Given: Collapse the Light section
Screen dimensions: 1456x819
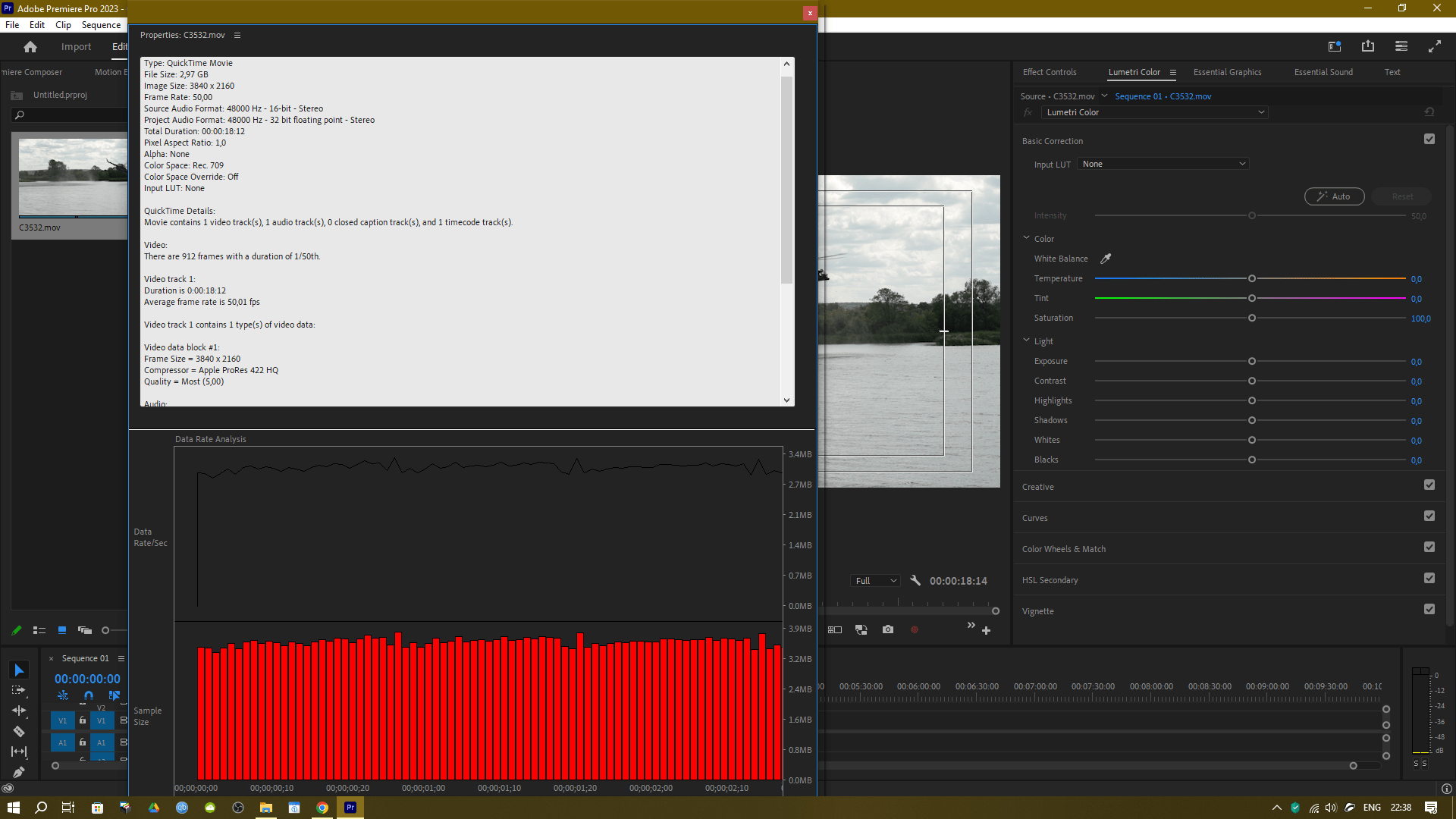Looking at the screenshot, I should coord(1027,341).
